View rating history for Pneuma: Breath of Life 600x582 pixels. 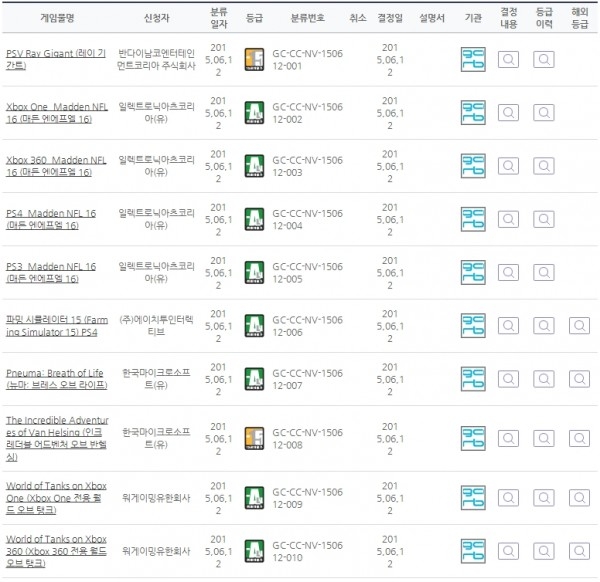(543, 379)
